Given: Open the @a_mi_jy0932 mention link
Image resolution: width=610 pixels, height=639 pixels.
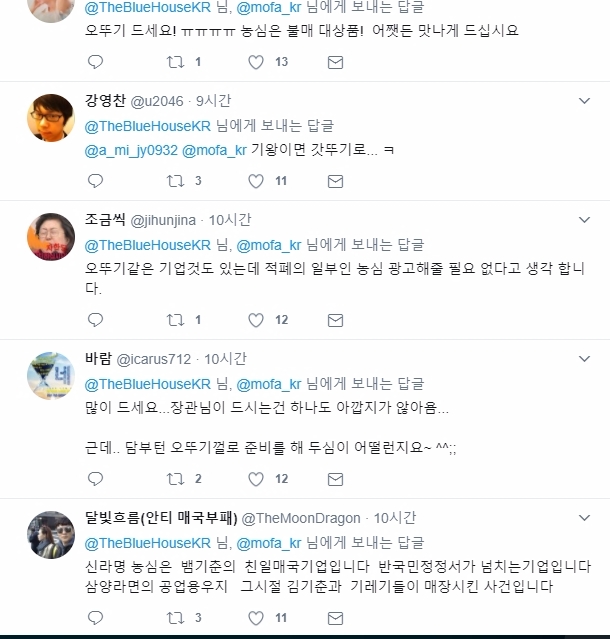Looking at the screenshot, I should (130, 150).
